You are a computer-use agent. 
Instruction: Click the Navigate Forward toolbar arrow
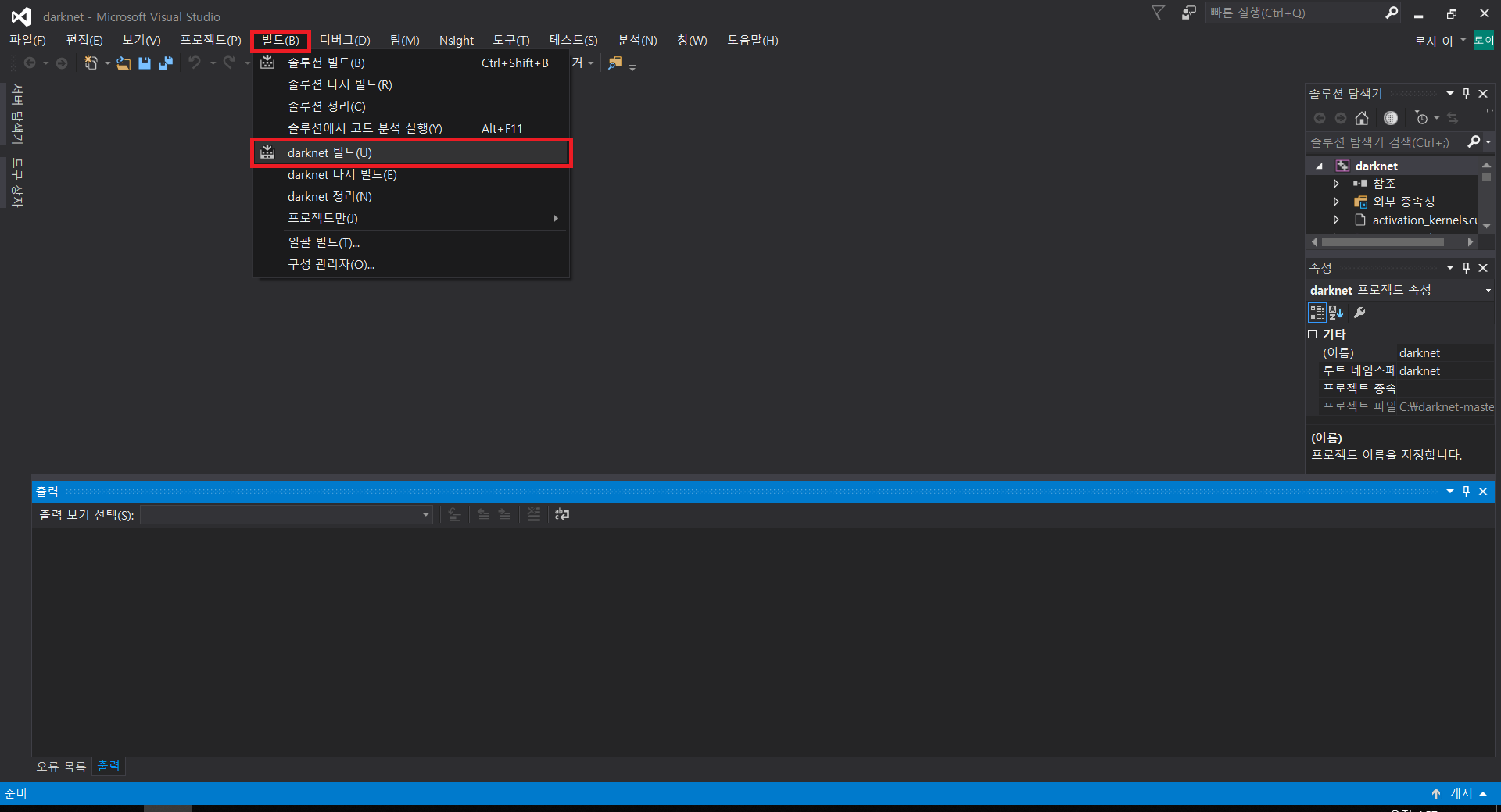(x=62, y=63)
